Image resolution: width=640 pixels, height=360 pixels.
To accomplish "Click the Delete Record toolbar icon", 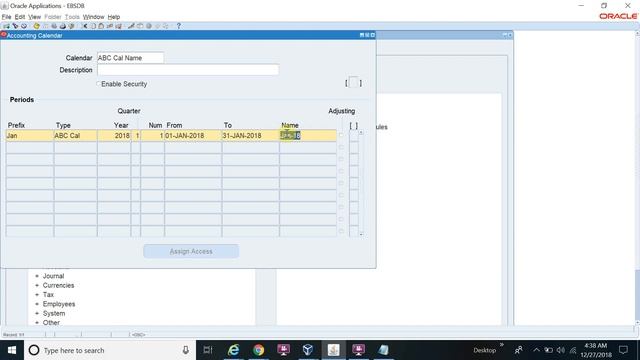I will pyautogui.click(x=118, y=26).
